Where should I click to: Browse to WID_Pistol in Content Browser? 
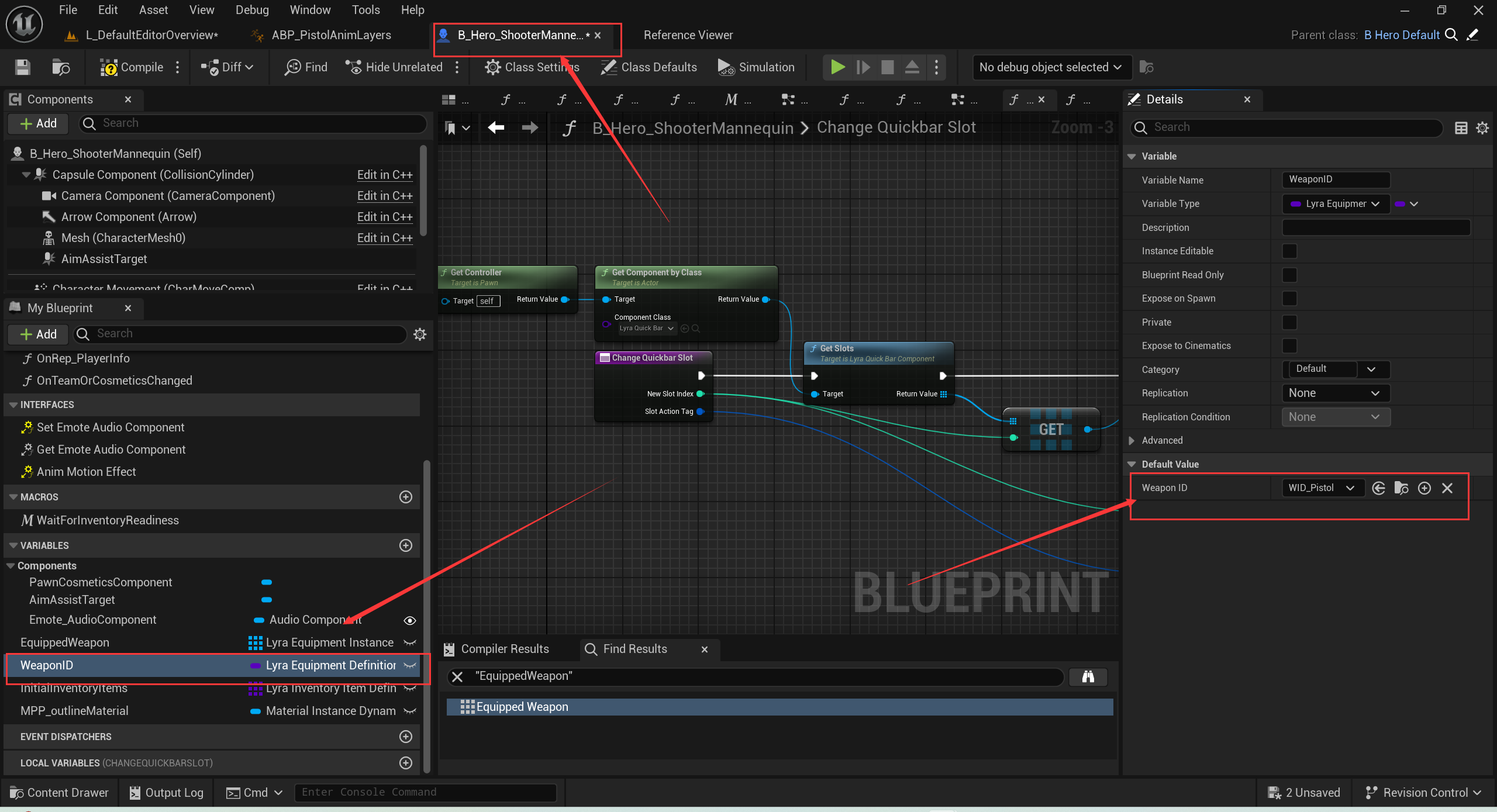pos(1401,488)
